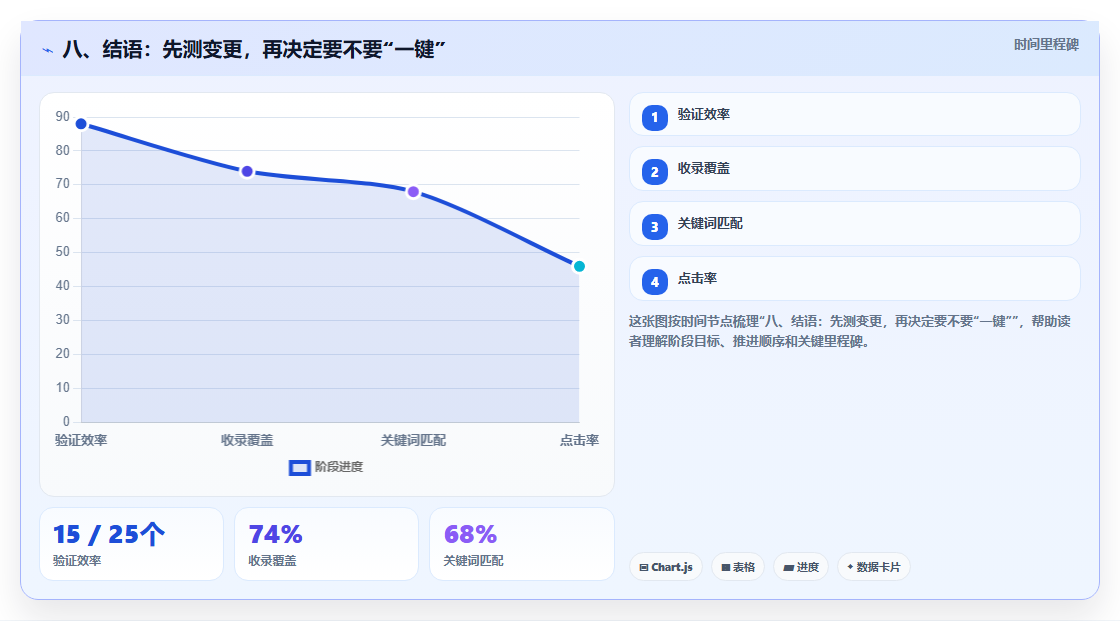Click the section title 八、结语
This screenshot has width=1120, height=621.
tap(254, 50)
